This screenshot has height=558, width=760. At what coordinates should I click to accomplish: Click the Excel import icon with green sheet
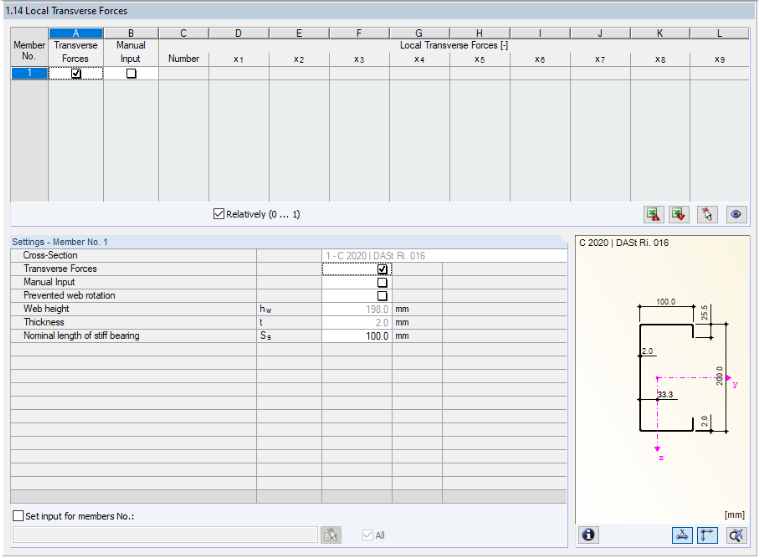(x=679, y=214)
